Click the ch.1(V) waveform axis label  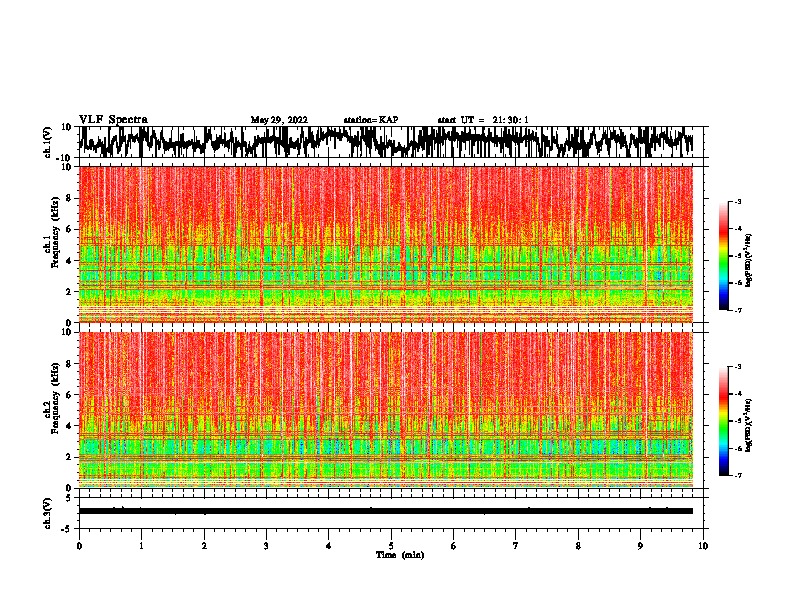[48, 142]
